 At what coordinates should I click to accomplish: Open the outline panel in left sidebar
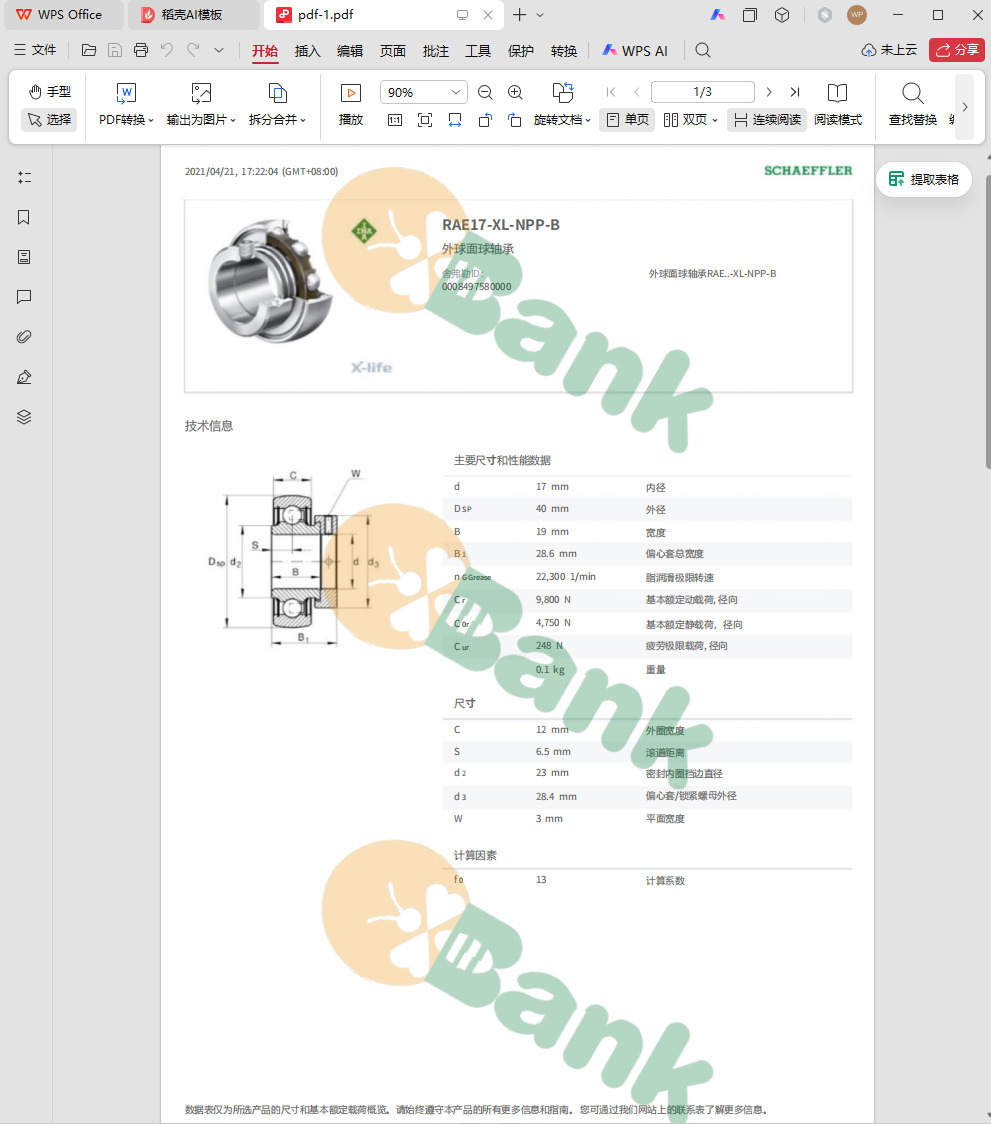pyautogui.click(x=24, y=177)
